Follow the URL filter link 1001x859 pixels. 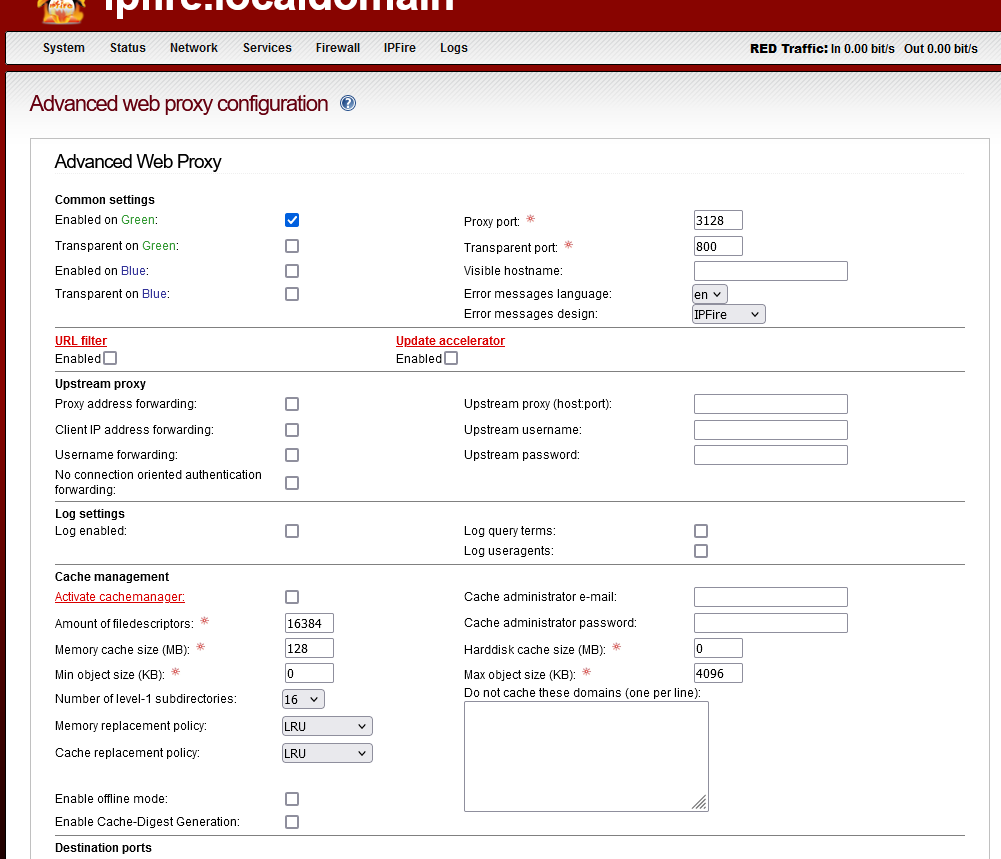pyautogui.click(x=81, y=341)
